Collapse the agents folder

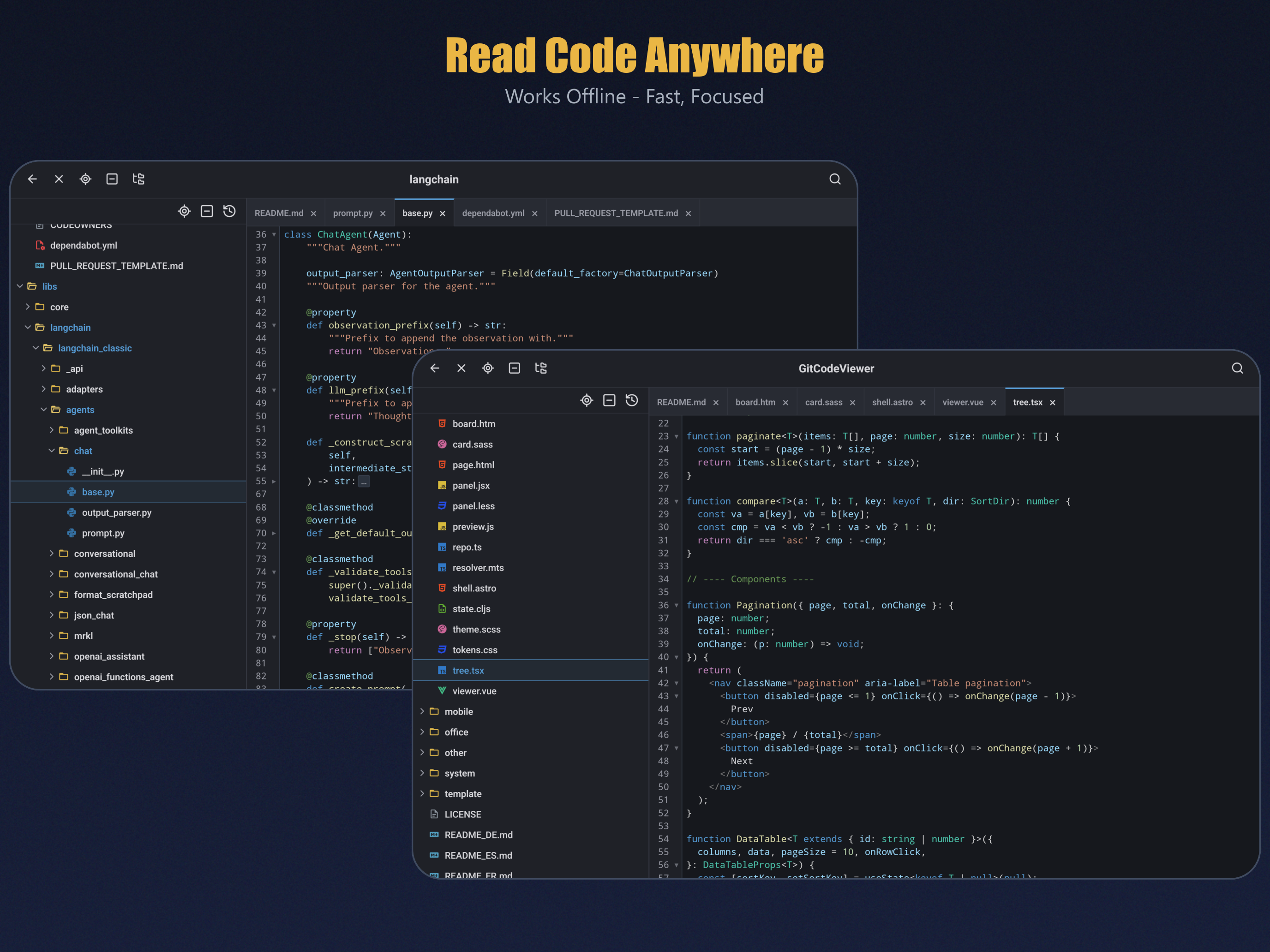pos(44,409)
